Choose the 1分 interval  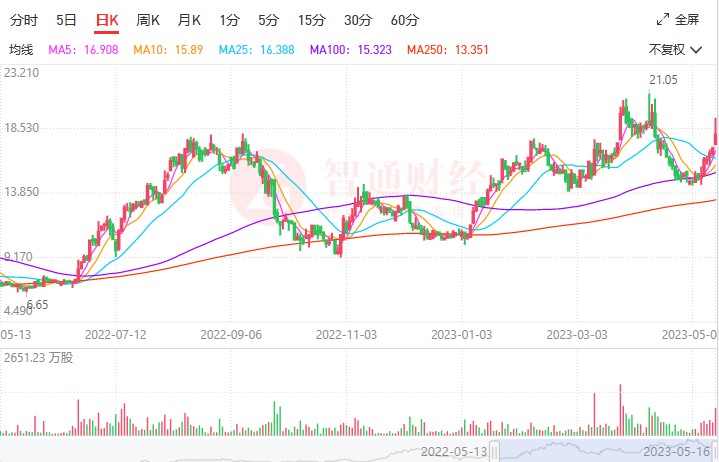(230, 20)
